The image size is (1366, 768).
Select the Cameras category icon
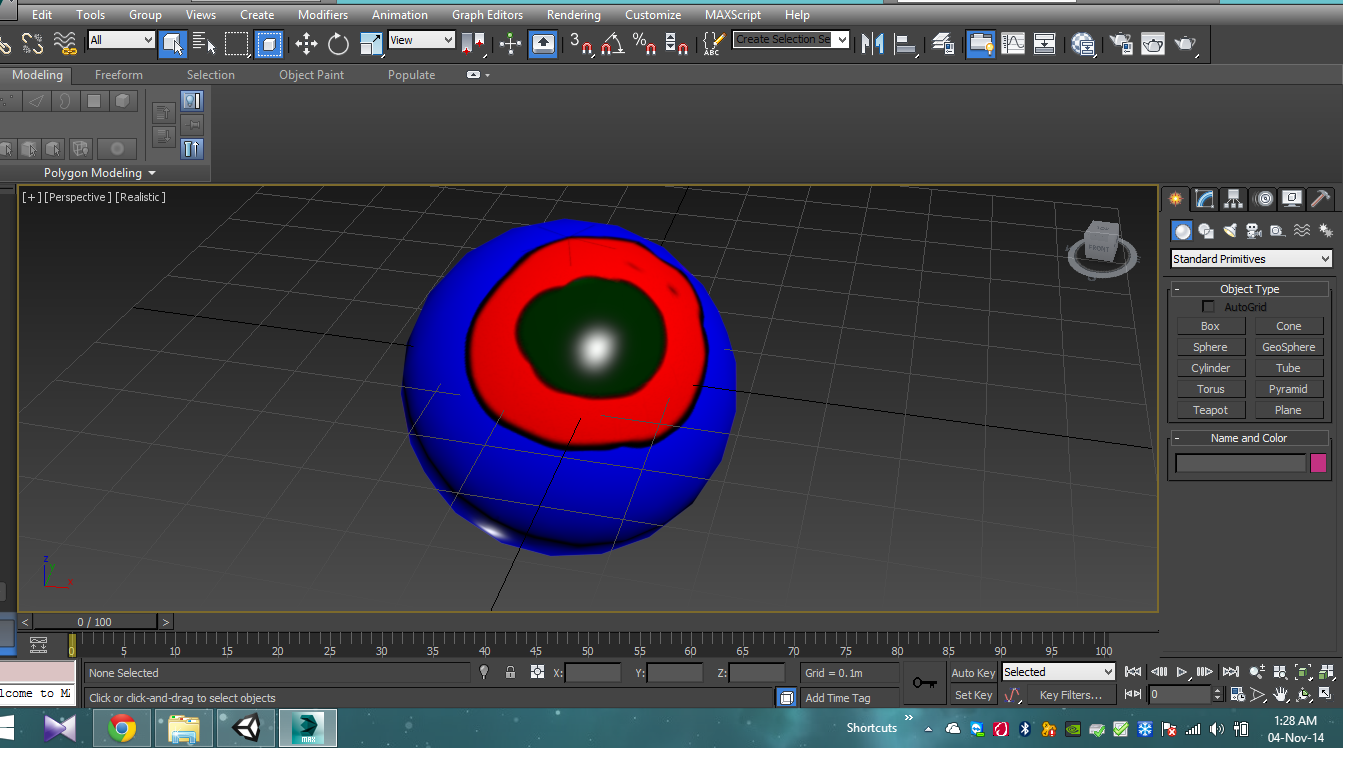point(1254,231)
